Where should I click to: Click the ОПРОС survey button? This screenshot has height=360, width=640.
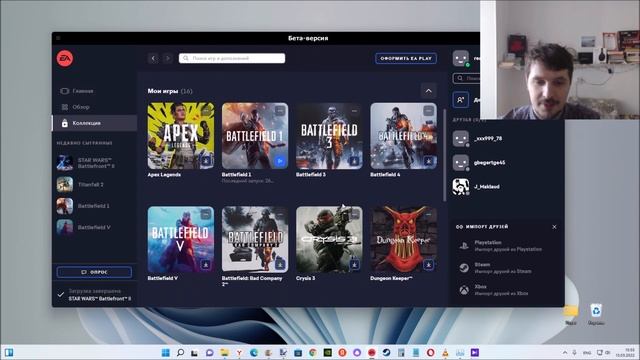coord(94,272)
